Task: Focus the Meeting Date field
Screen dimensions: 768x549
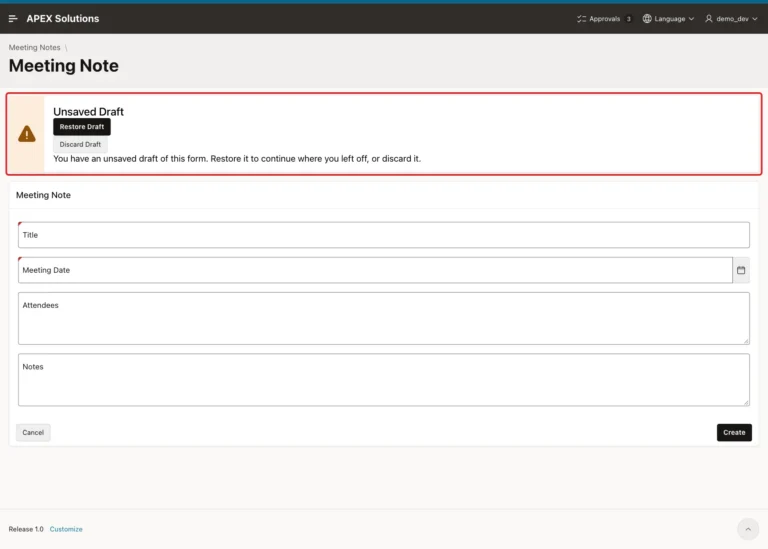Action: [375, 270]
